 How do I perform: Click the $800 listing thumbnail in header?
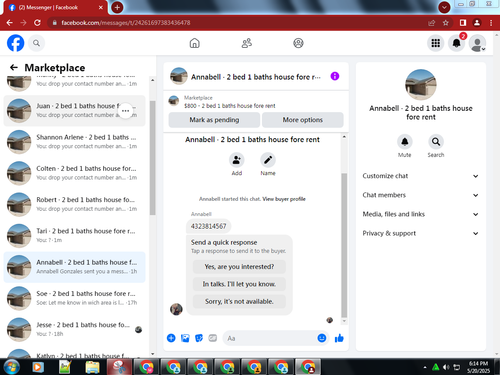click(174, 100)
